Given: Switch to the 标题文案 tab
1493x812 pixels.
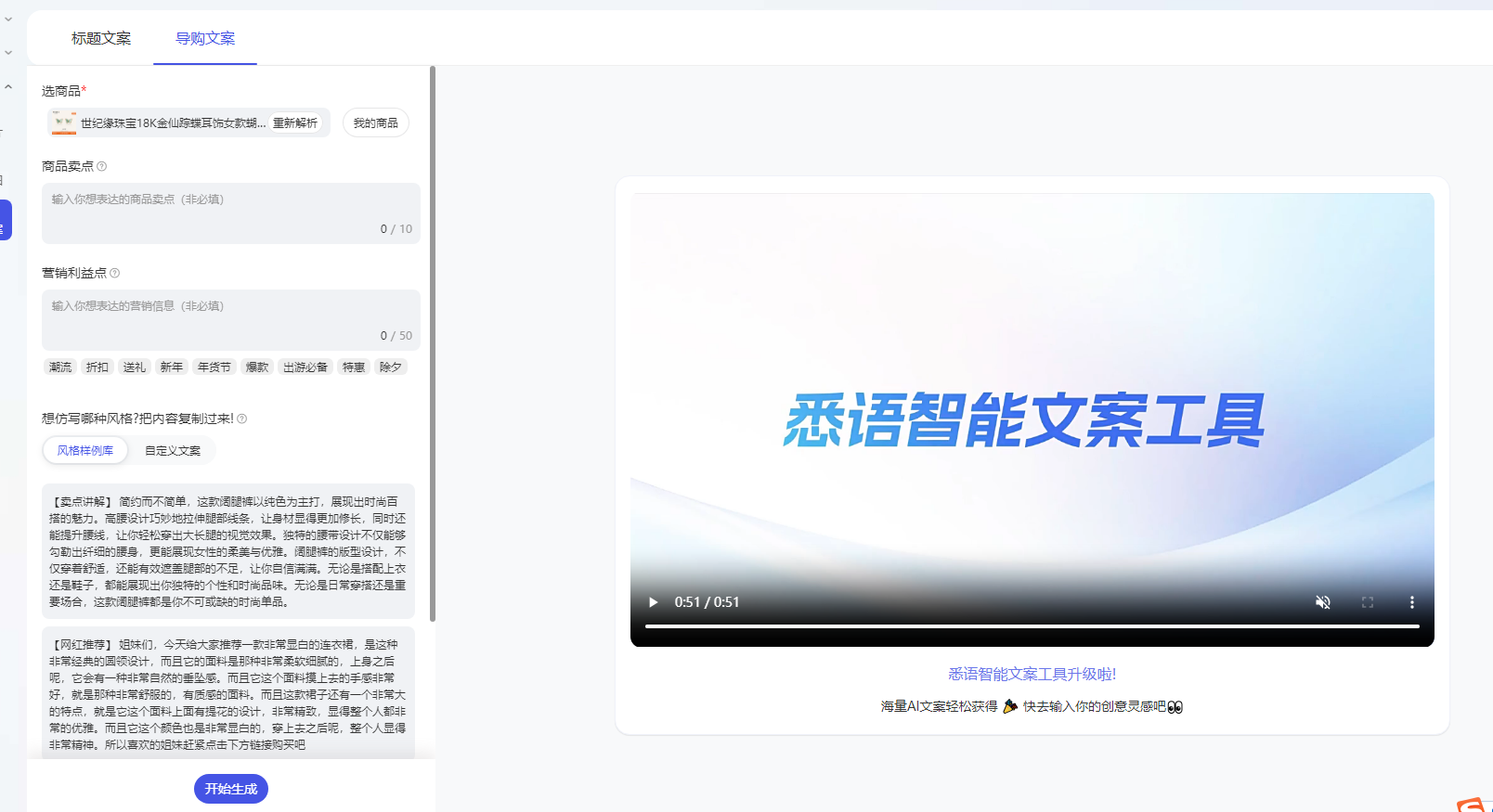Looking at the screenshot, I should tap(101, 38).
